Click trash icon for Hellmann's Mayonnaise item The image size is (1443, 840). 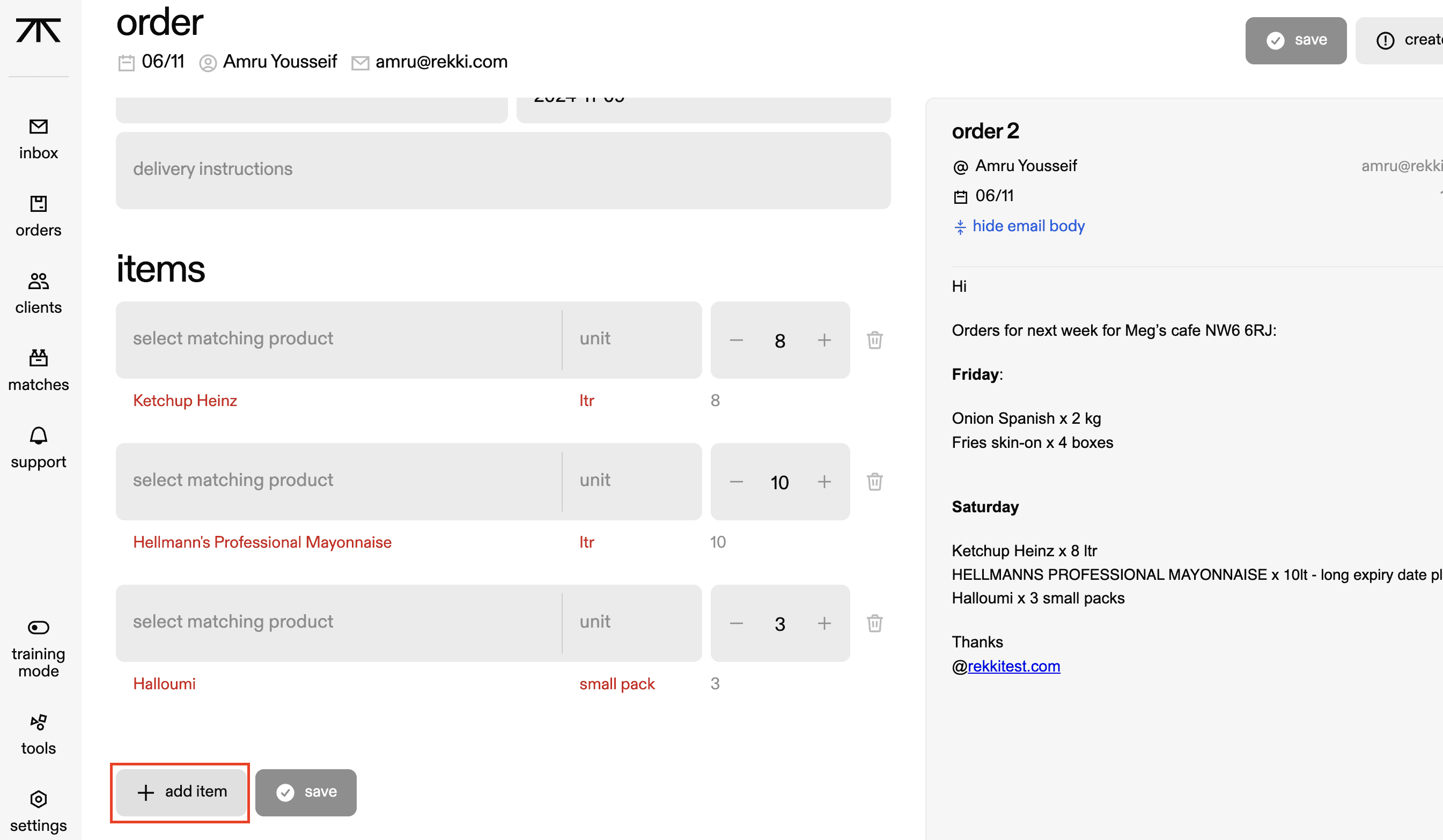click(x=874, y=482)
